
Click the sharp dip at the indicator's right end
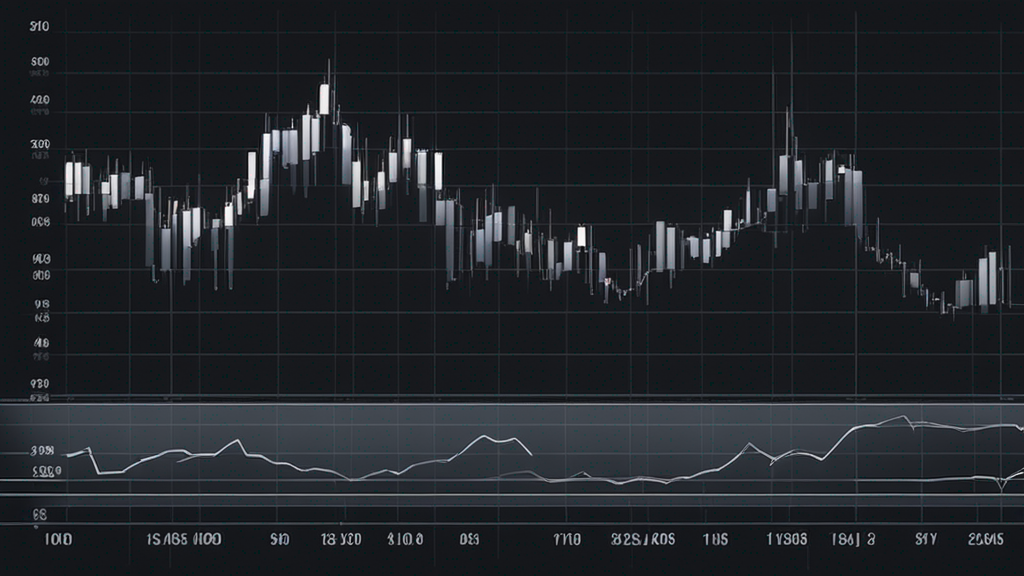point(1001,487)
